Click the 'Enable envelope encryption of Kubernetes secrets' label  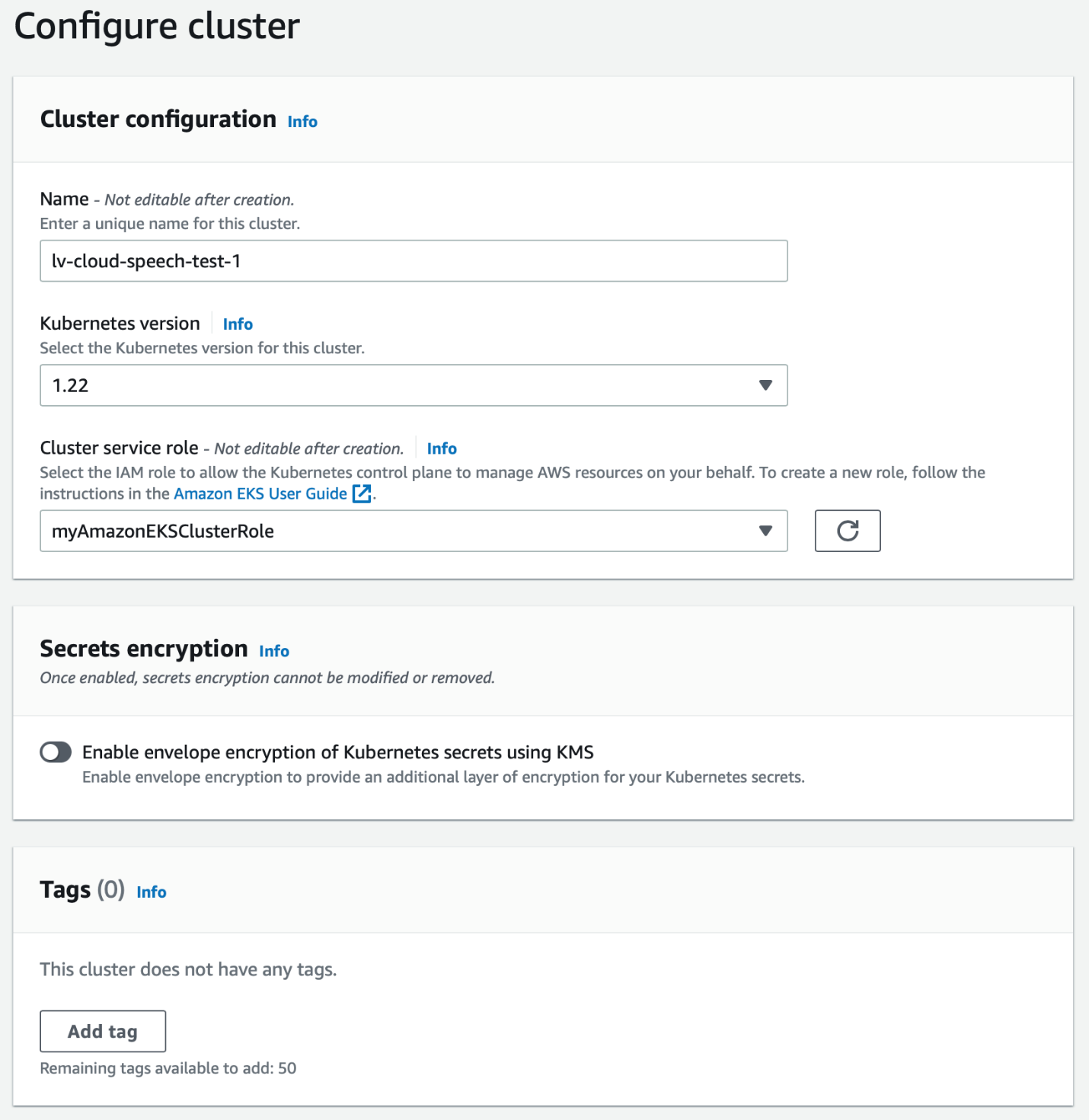point(337,752)
